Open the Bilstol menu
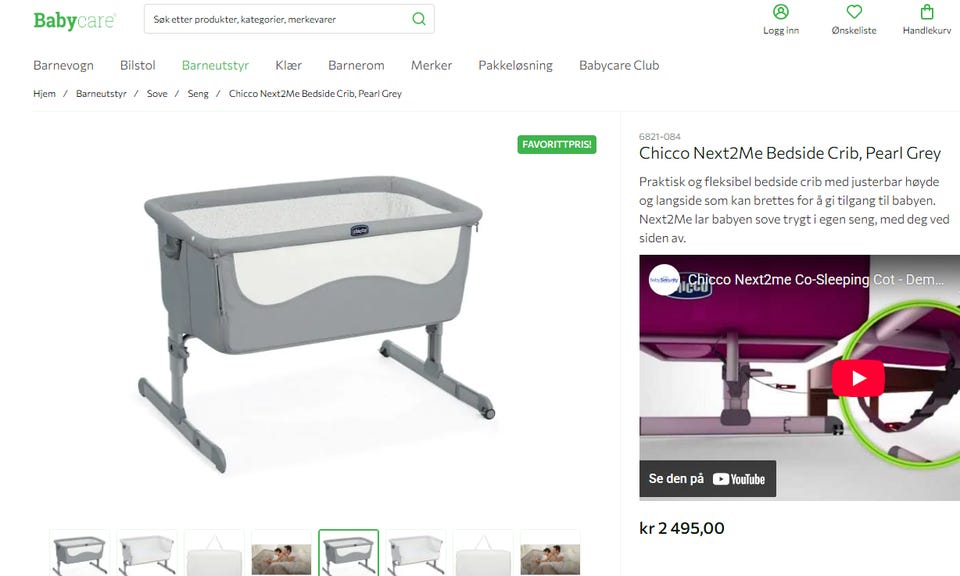Image resolution: width=960 pixels, height=576 pixels. pos(138,65)
